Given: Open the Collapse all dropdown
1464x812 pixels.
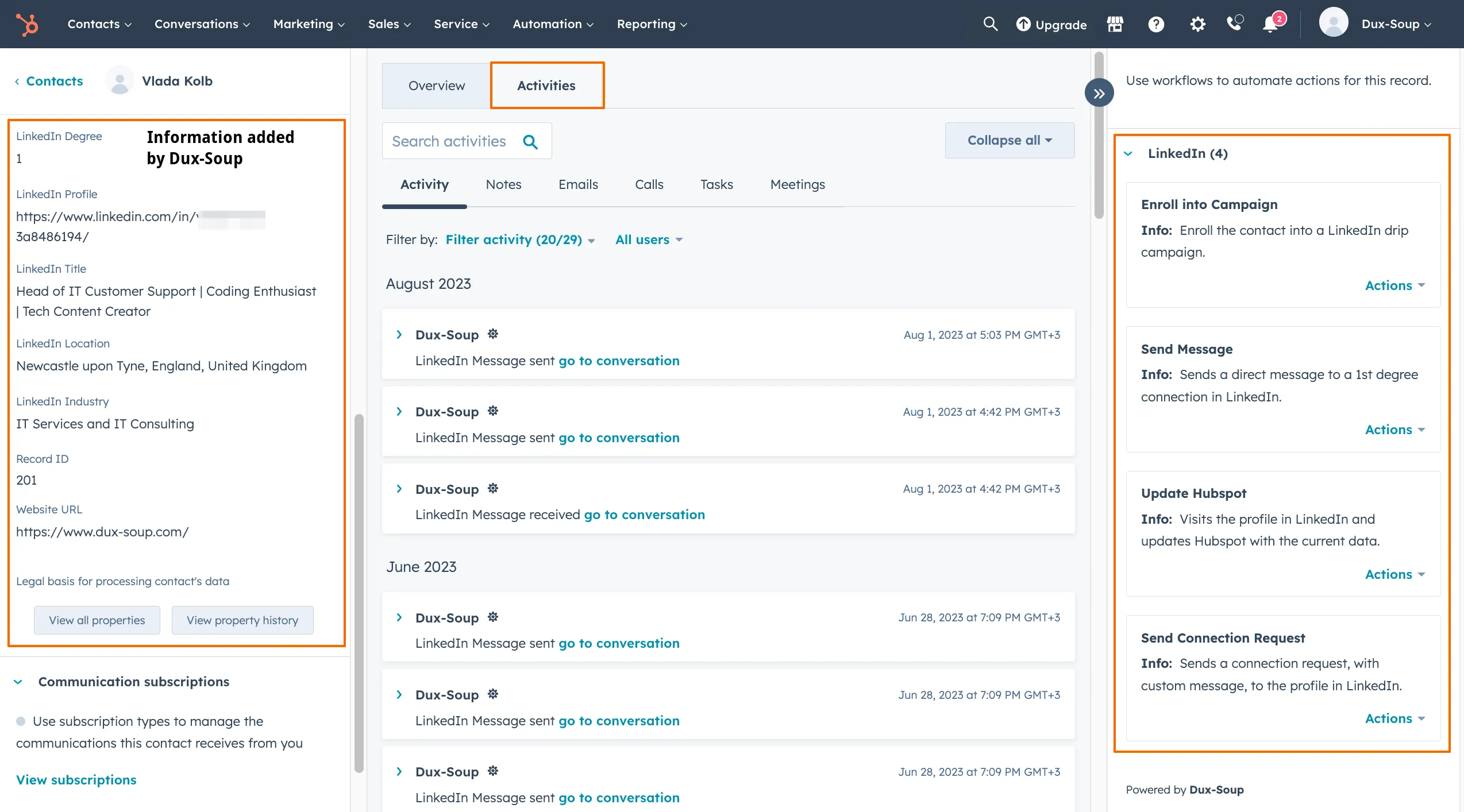Looking at the screenshot, I should pos(1010,140).
